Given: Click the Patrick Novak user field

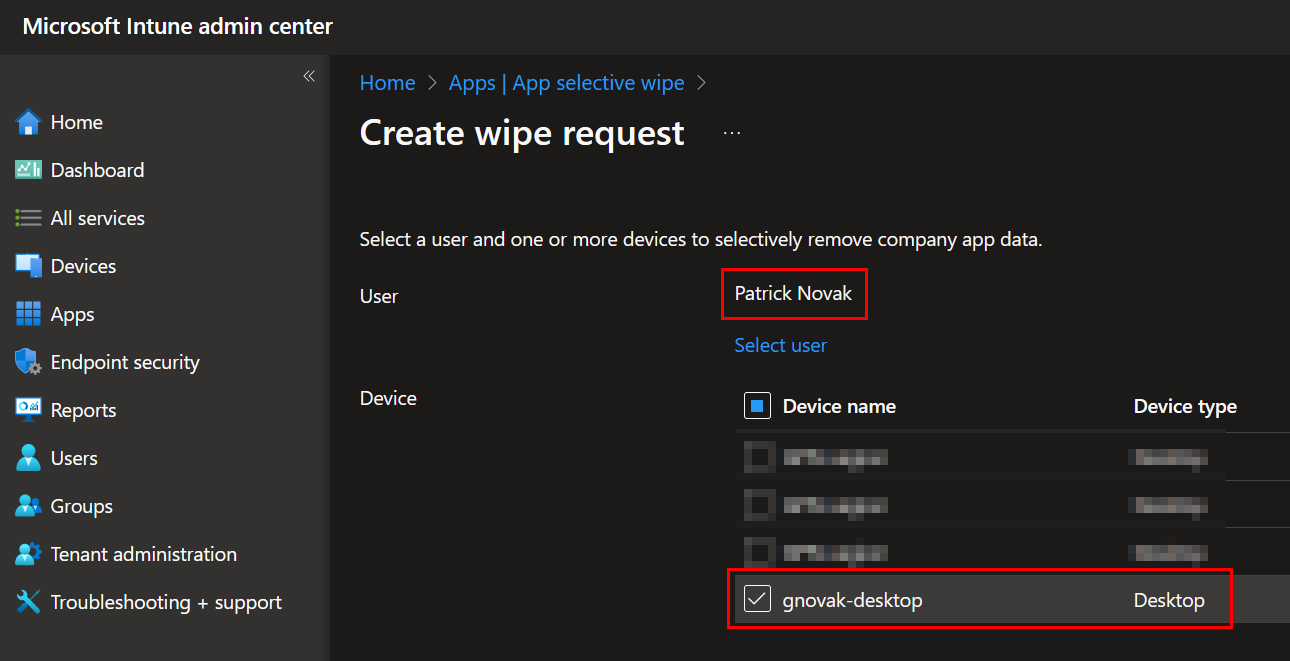Looking at the screenshot, I should click(794, 293).
